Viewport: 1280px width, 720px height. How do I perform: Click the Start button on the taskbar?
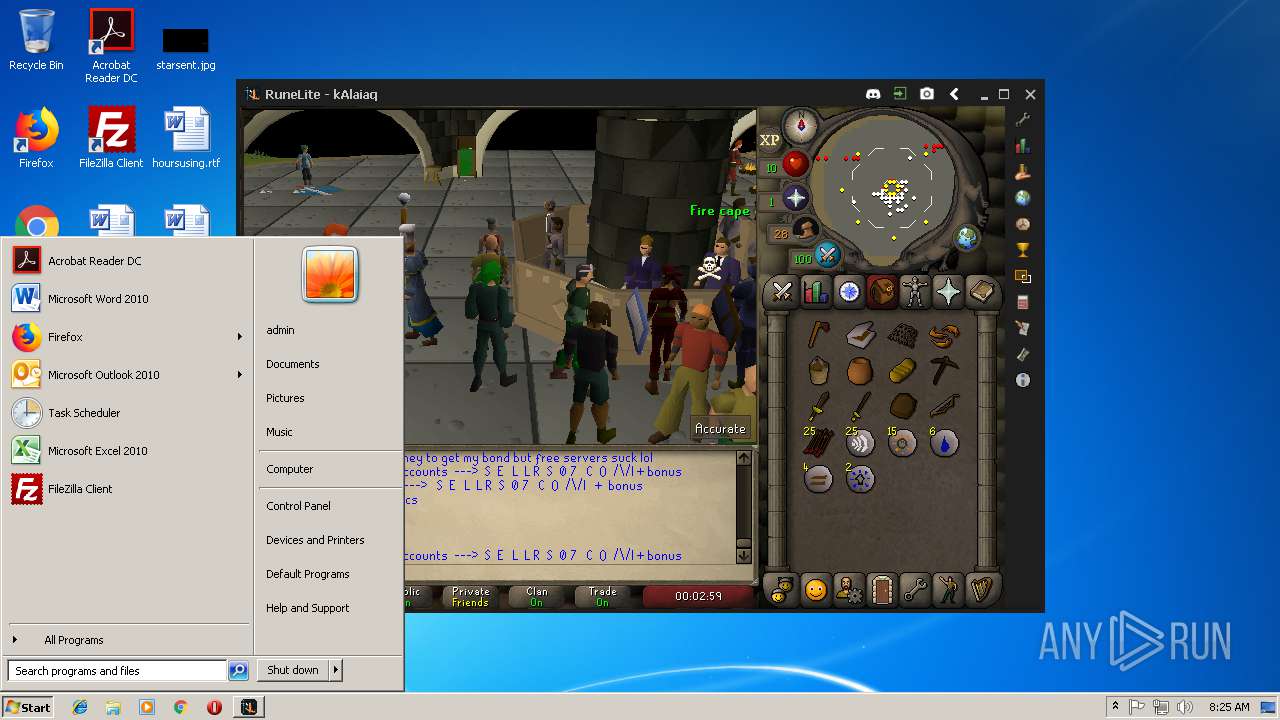[x=28, y=707]
